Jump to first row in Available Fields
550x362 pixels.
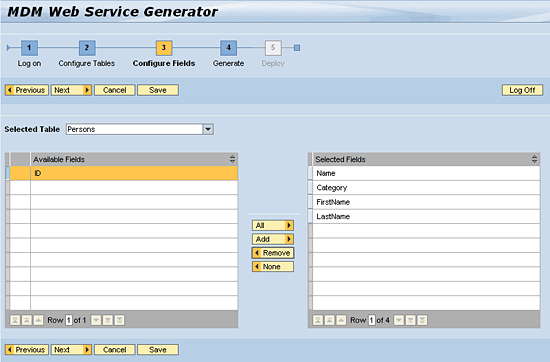point(15,320)
